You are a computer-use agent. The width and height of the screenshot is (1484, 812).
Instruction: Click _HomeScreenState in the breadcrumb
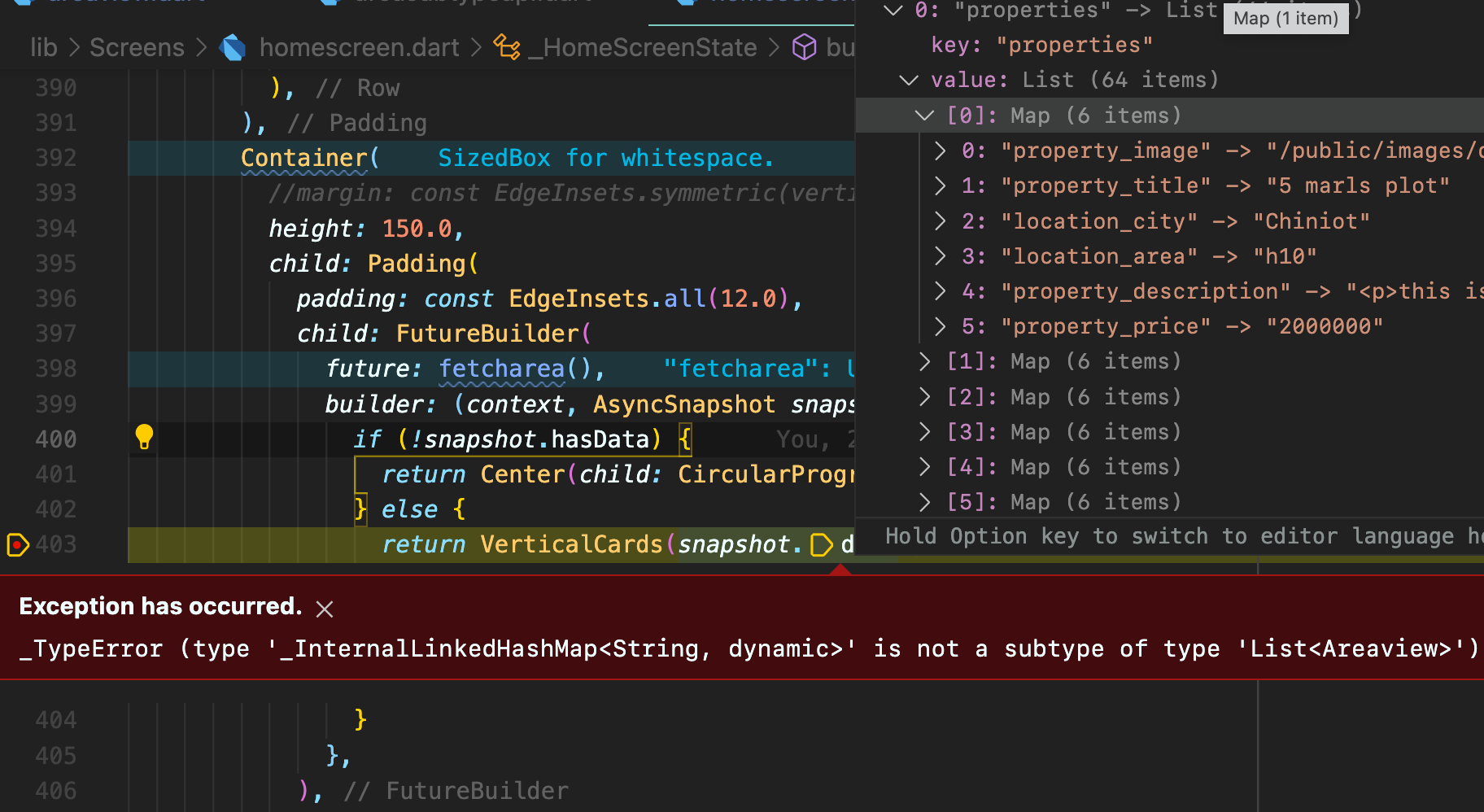click(x=643, y=47)
